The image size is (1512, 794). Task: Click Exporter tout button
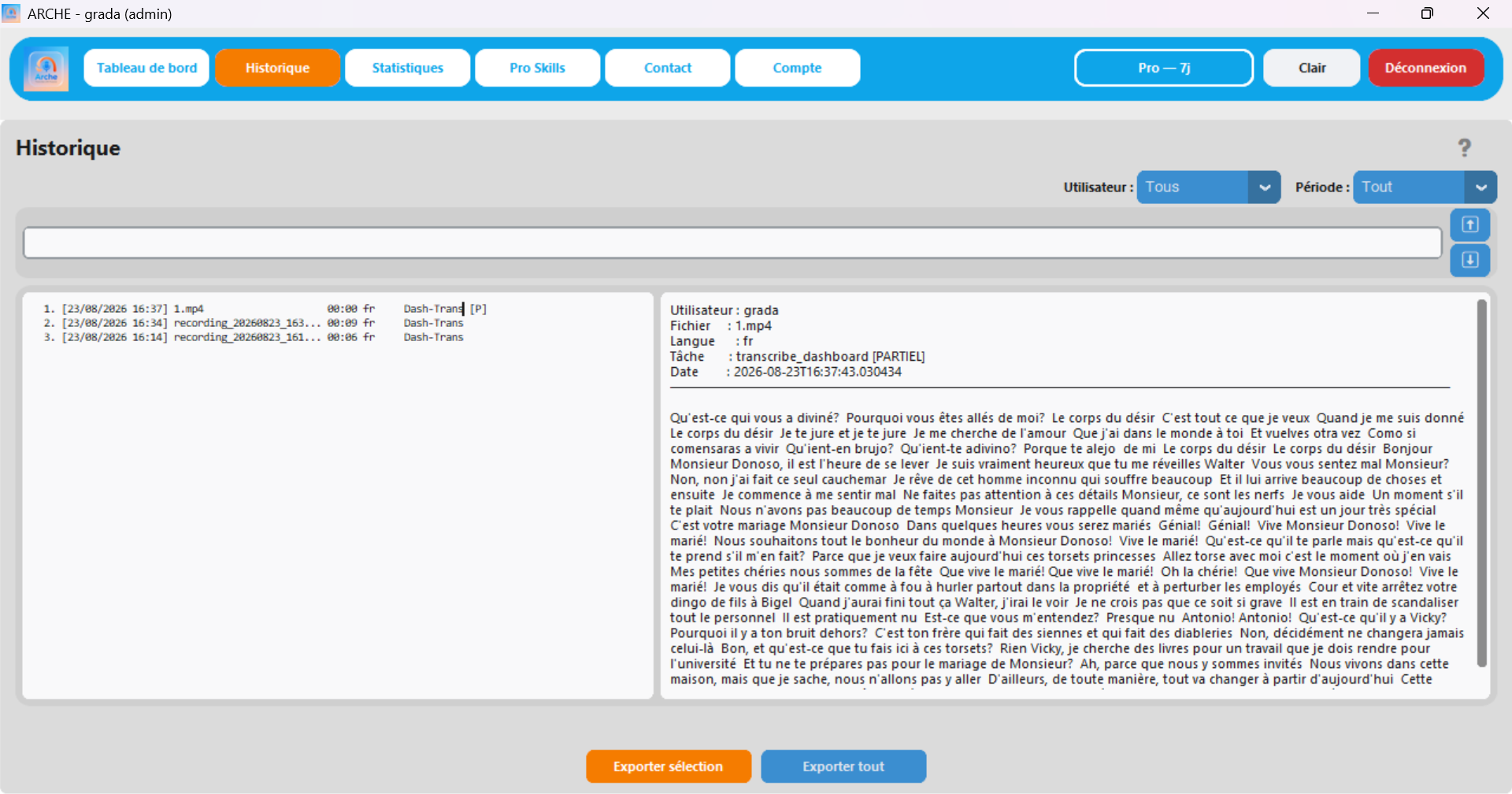pos(843,766)
